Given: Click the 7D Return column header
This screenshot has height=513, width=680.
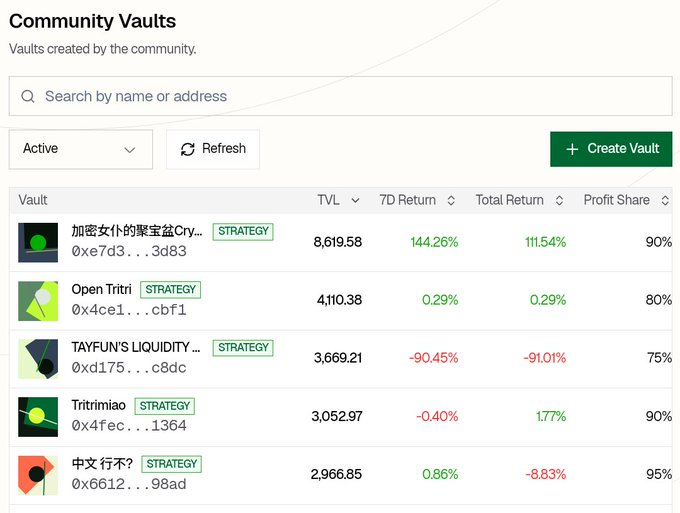Looking at the screenshot, I should pyautogui.click(x=408, y=200).
